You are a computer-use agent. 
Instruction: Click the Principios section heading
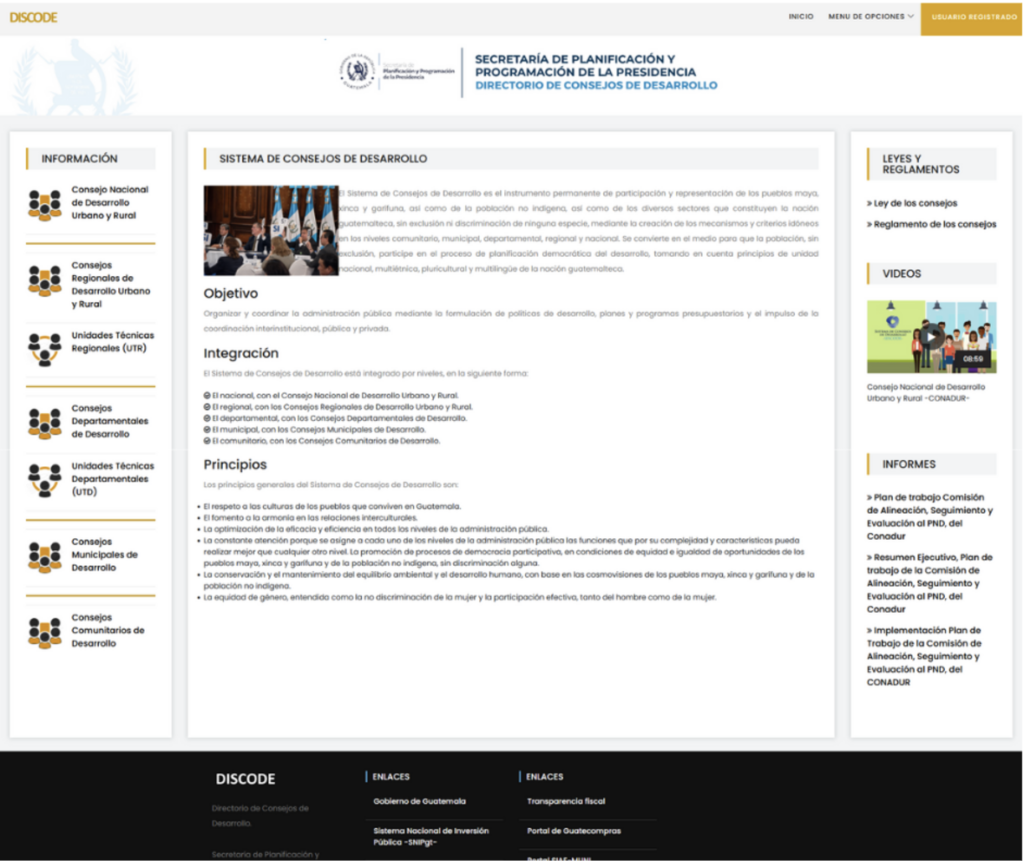235,464
